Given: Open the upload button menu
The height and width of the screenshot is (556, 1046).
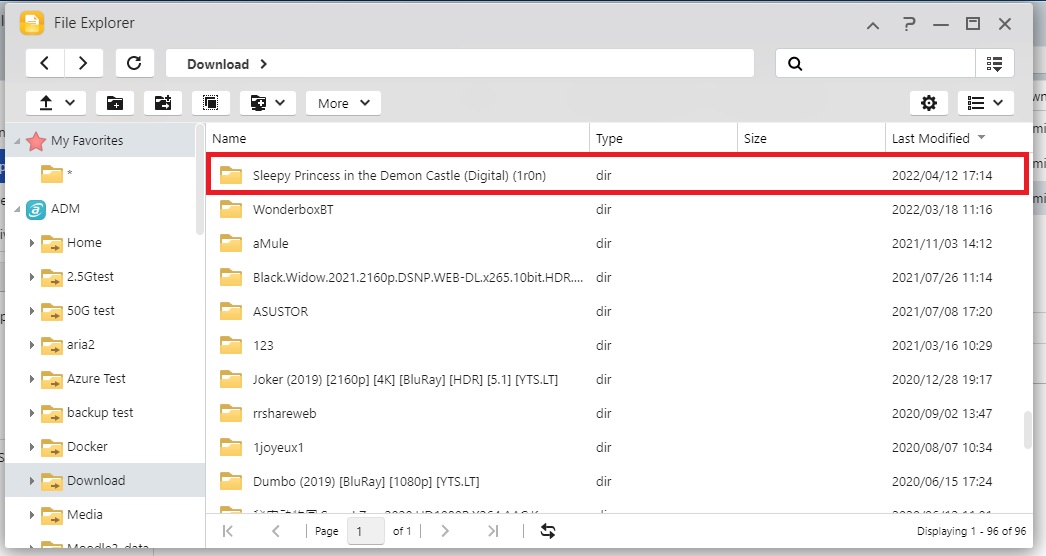Looking at the screenshot, I should [x=56, y=103].
